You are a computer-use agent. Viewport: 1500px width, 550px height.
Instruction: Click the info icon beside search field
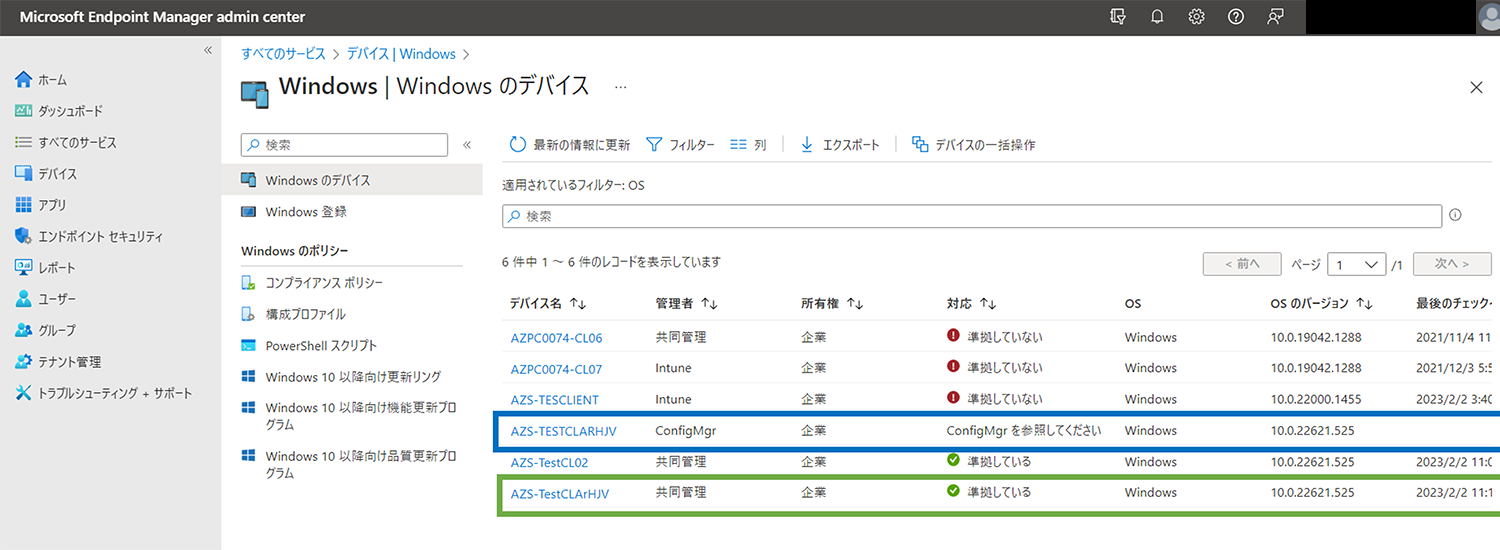[x=1455, y=215]
